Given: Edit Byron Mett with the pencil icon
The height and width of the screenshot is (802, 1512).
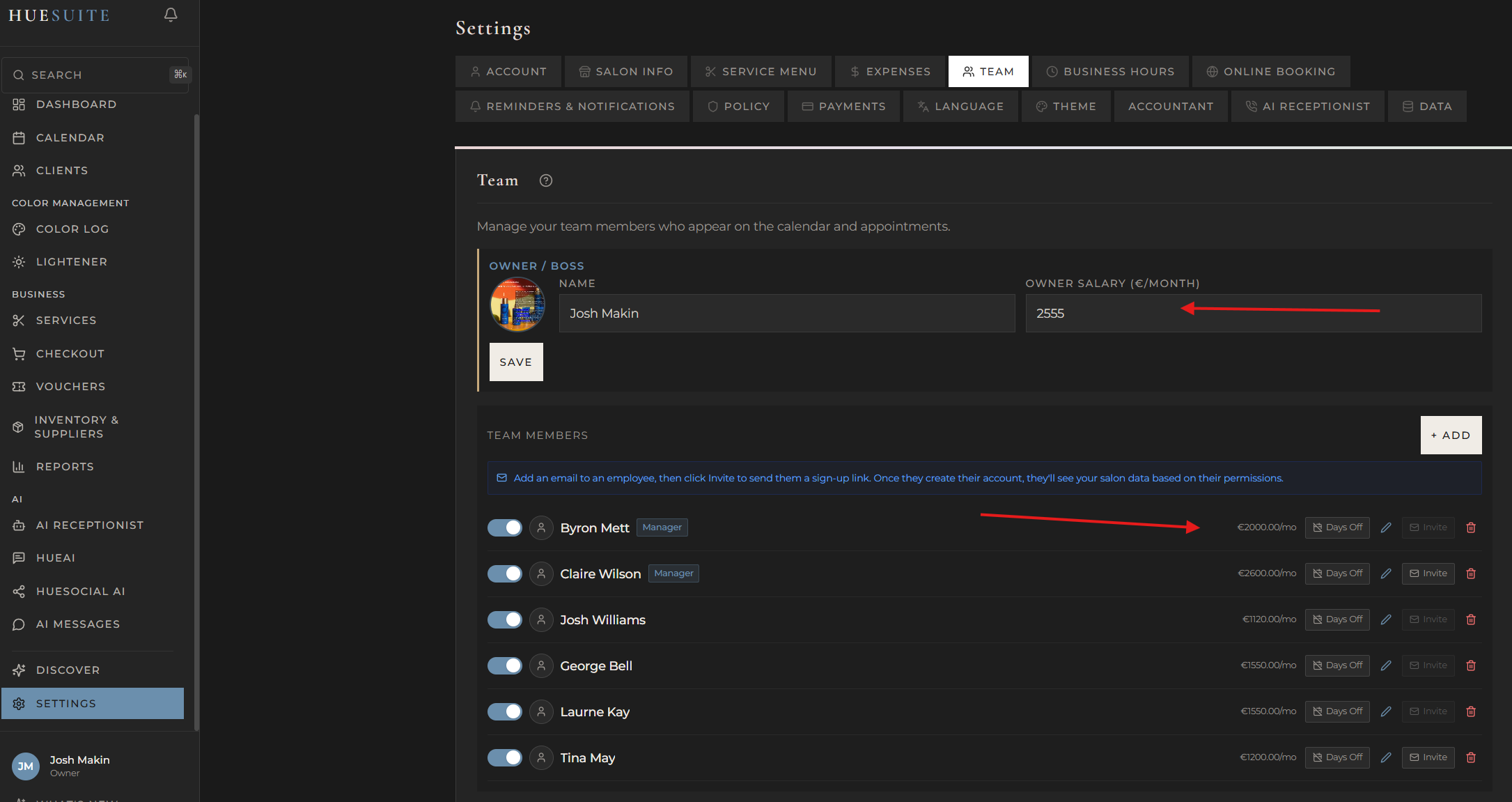Looking at the screenshot, I should (x=1385, y=527).
